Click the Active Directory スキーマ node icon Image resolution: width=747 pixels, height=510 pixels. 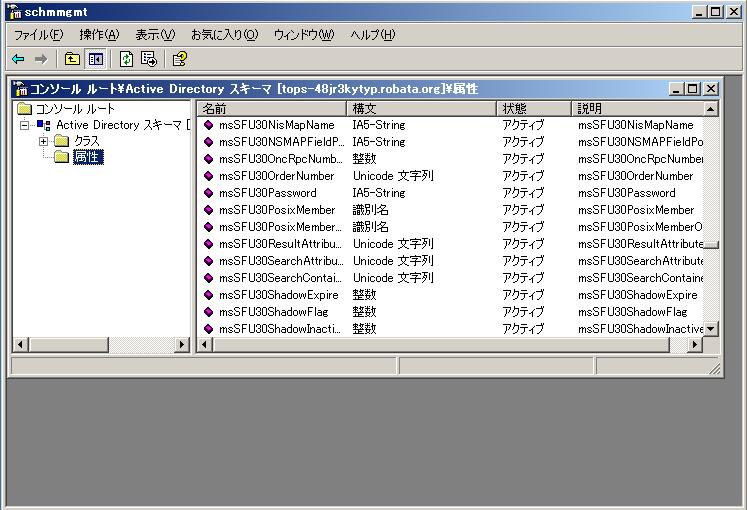[x=44, y=125]
